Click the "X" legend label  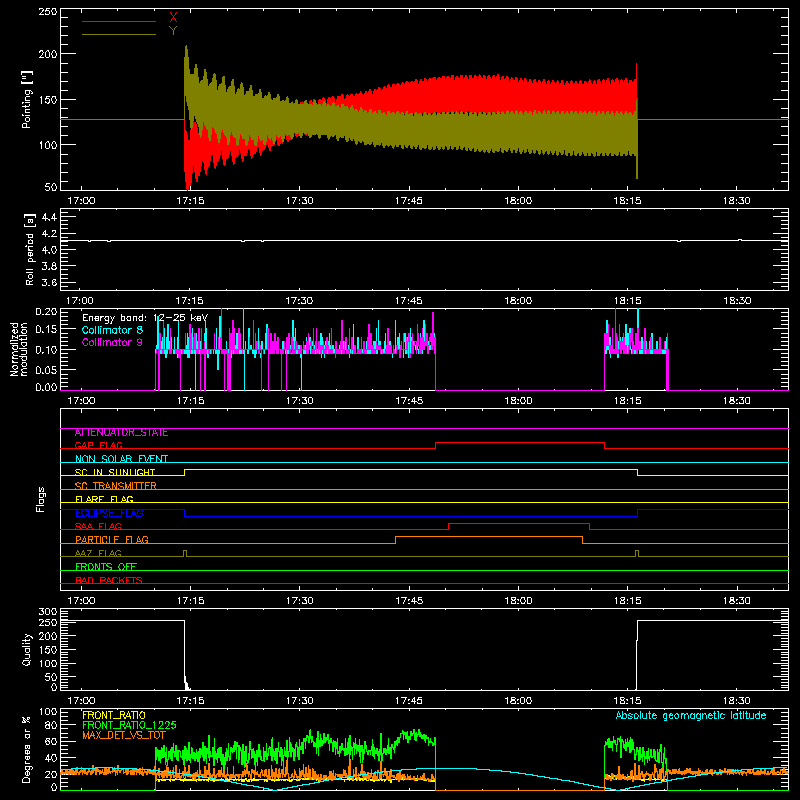[x=173, y=18]
